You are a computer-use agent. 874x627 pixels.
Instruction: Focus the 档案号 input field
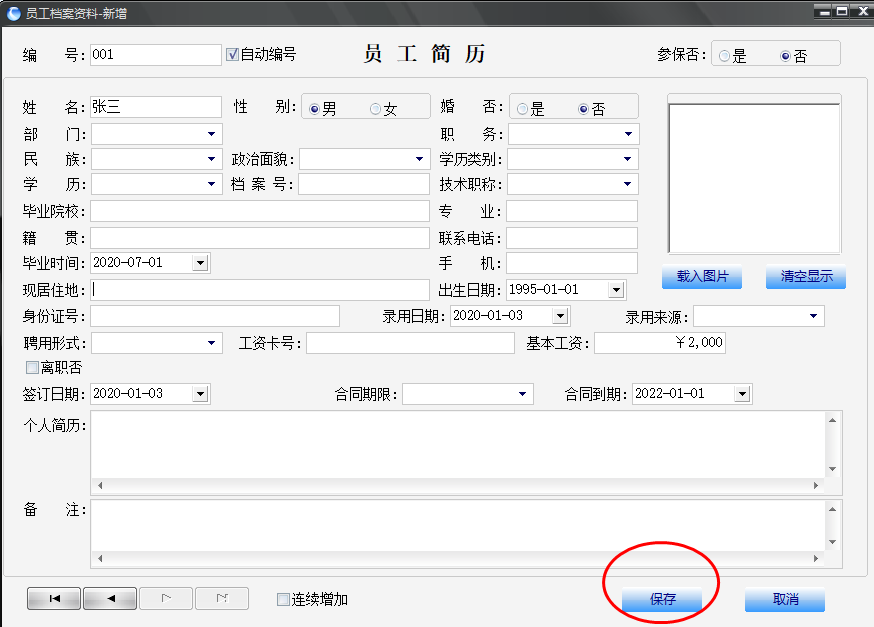(364, 184)
